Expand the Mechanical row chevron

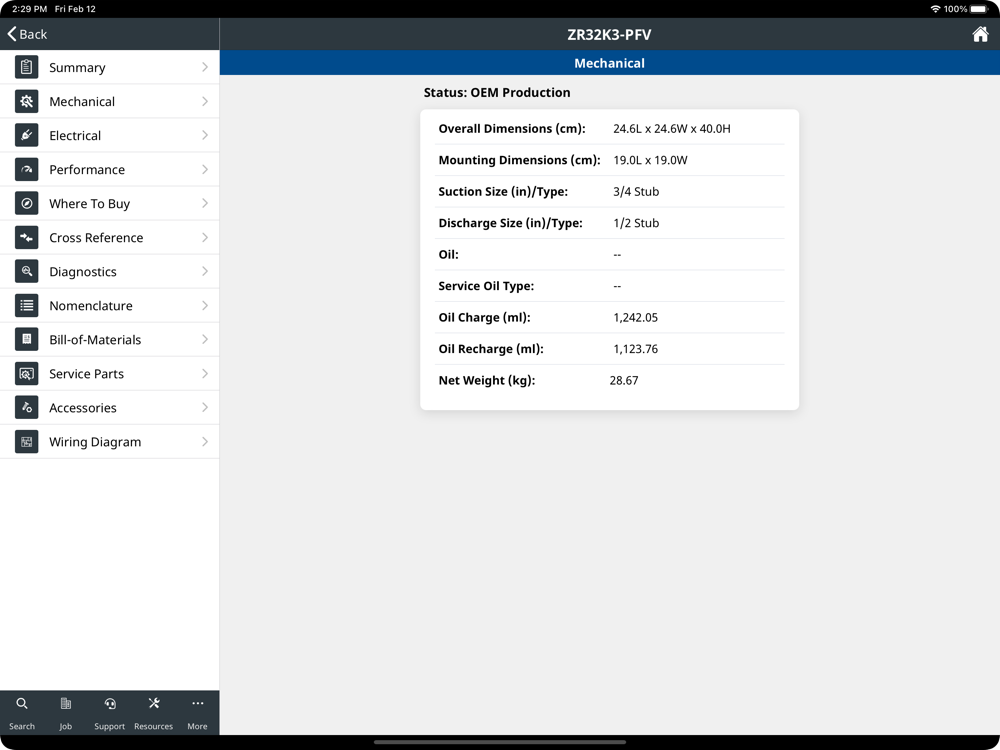tap(205, 101)
